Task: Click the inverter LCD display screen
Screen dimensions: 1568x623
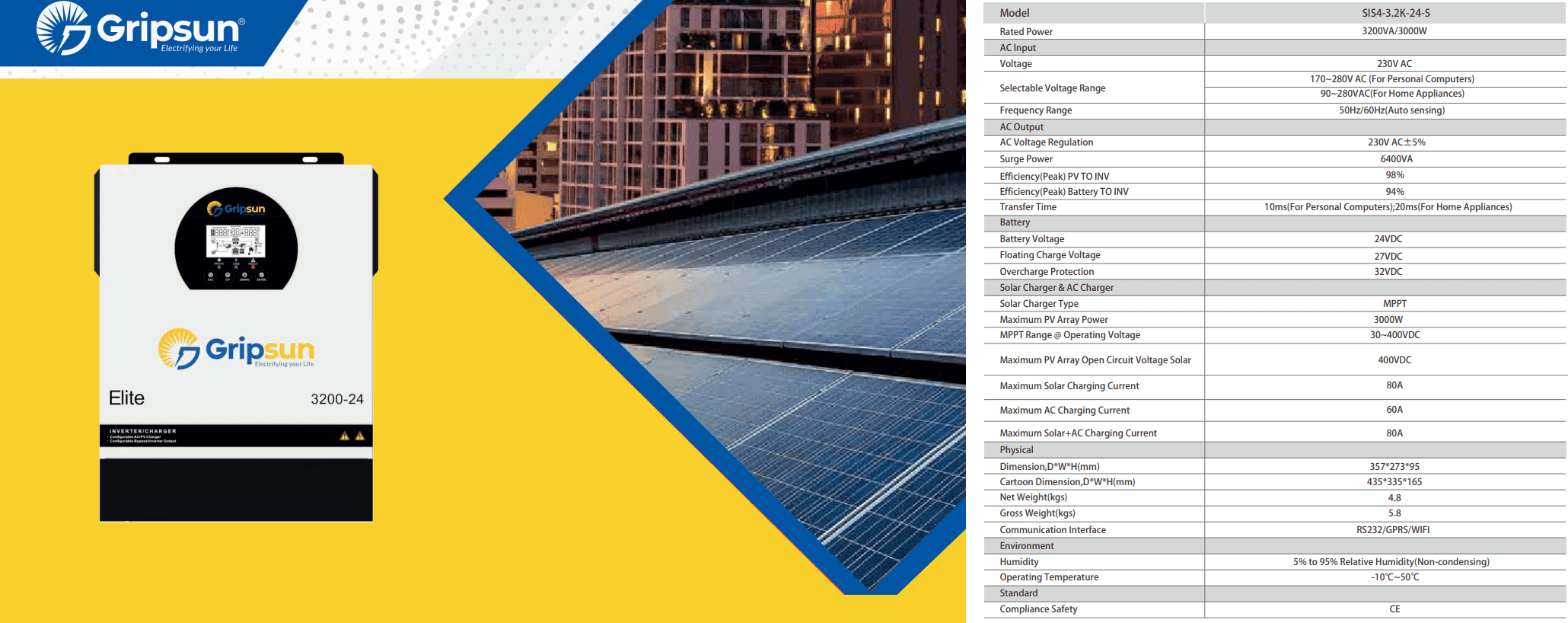Action: point(236,241)
